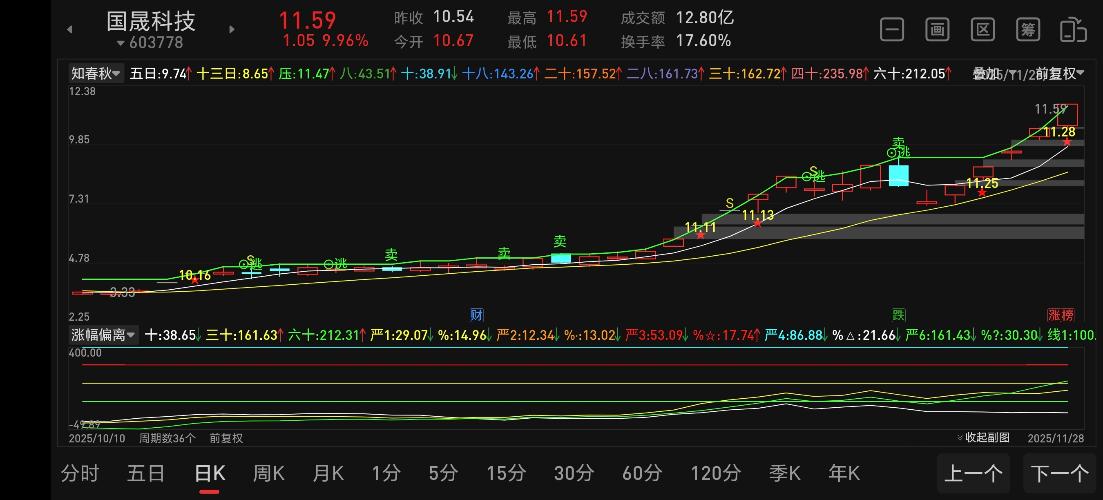The width and height of the screenshot is (1103, 500).
Task: Click 最低 value 10.61
Action: [567, 41]
